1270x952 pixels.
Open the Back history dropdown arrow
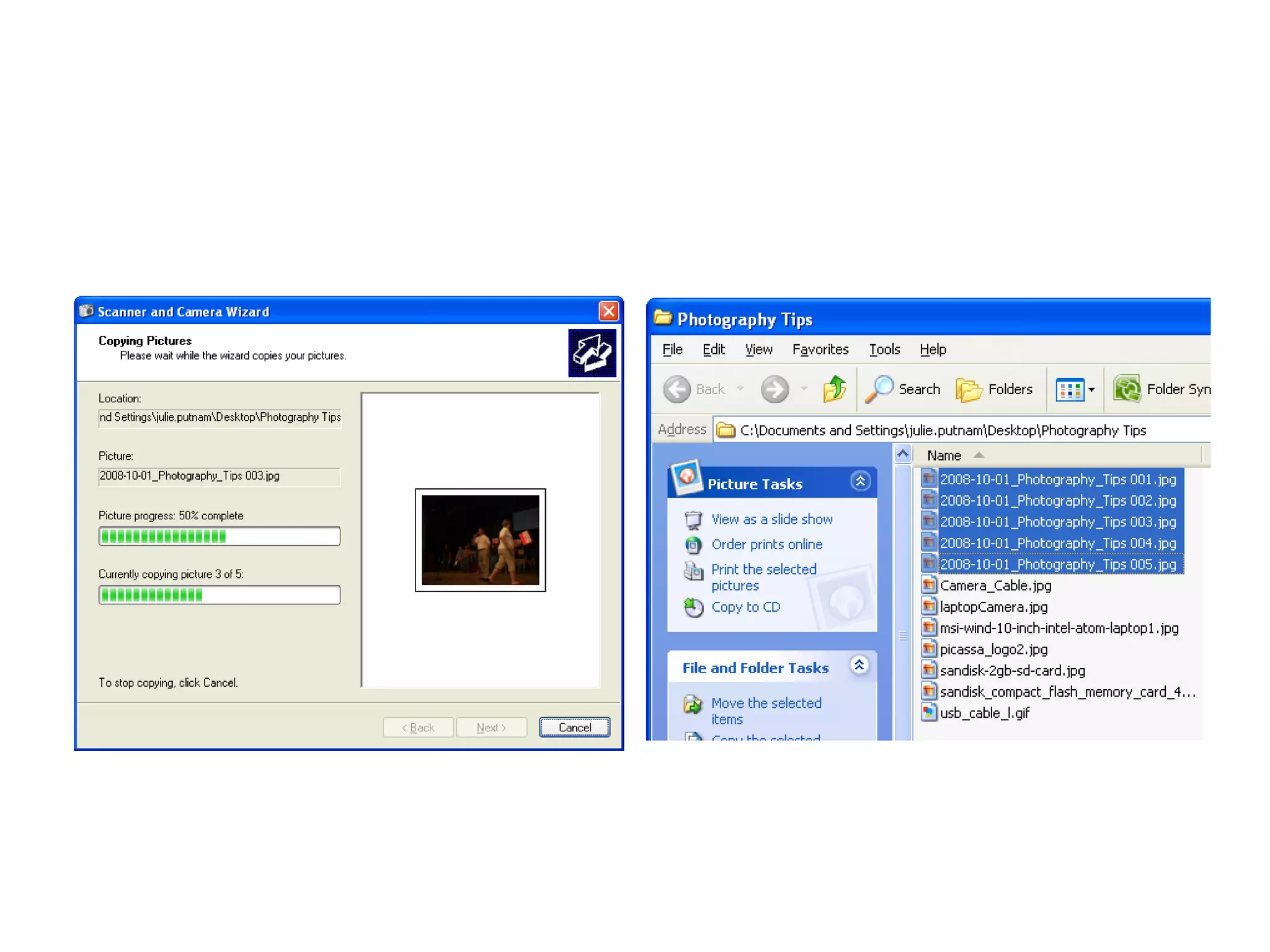pyautogui.click(x=740, y=389)
